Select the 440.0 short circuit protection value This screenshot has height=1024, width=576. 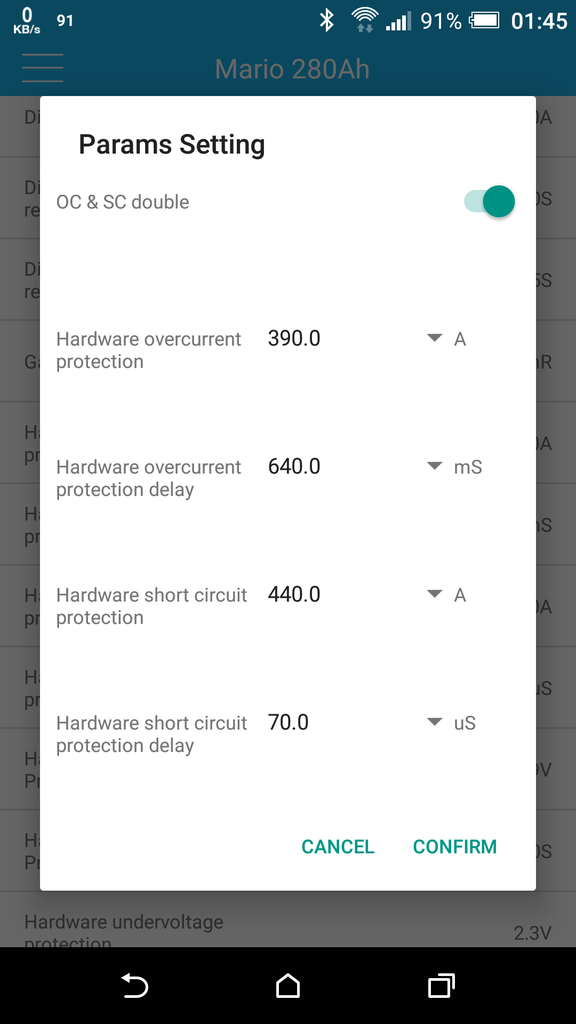(x=294, y=594)
